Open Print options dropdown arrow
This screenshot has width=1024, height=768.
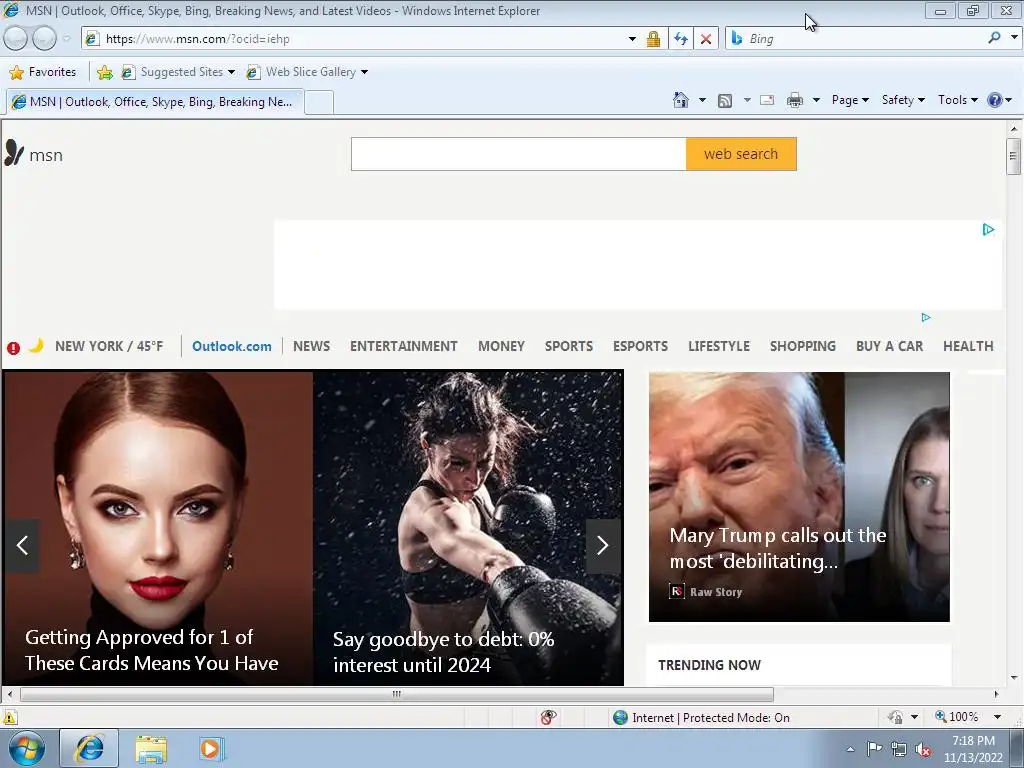(816, 101)
